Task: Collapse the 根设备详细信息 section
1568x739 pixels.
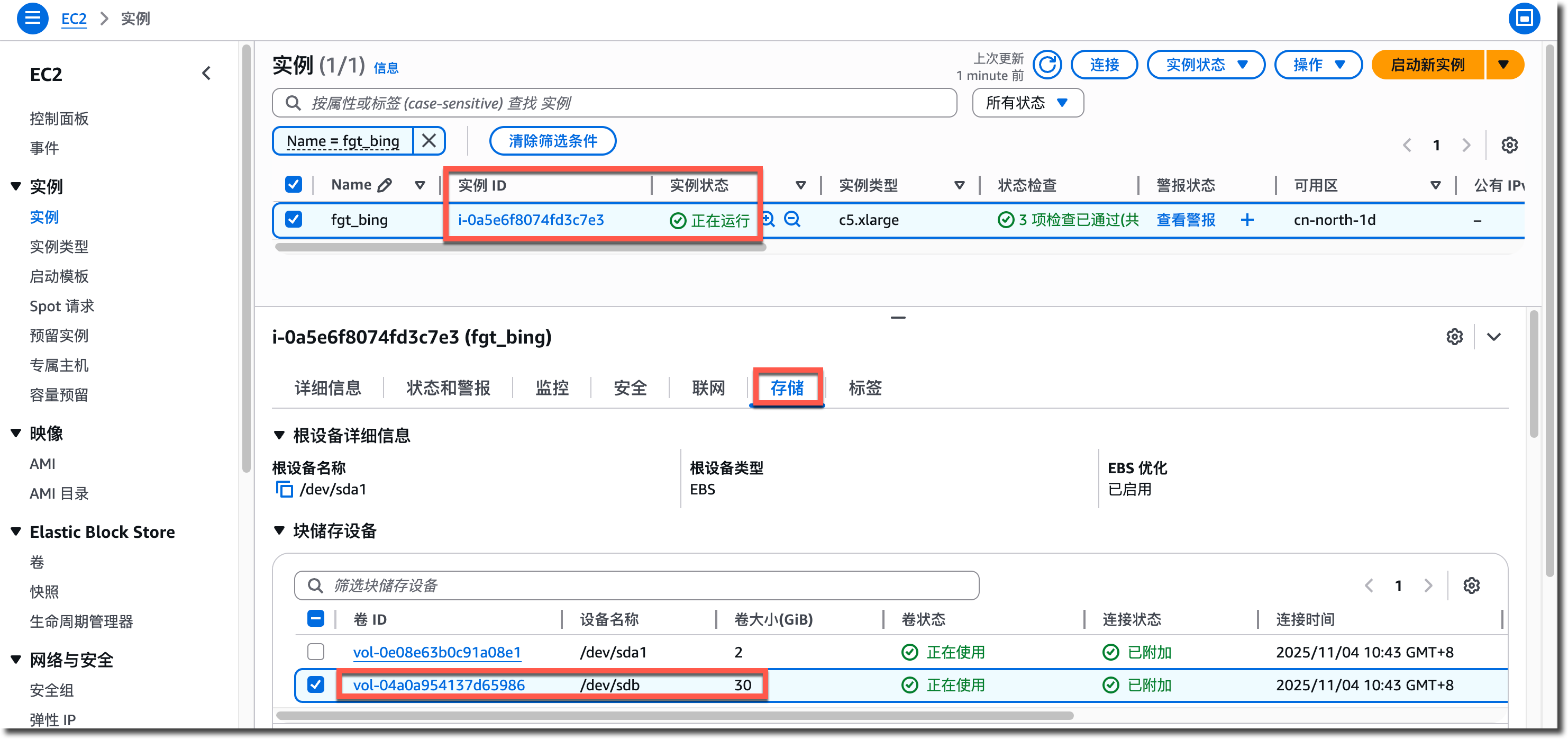Action: click(279, 436)
